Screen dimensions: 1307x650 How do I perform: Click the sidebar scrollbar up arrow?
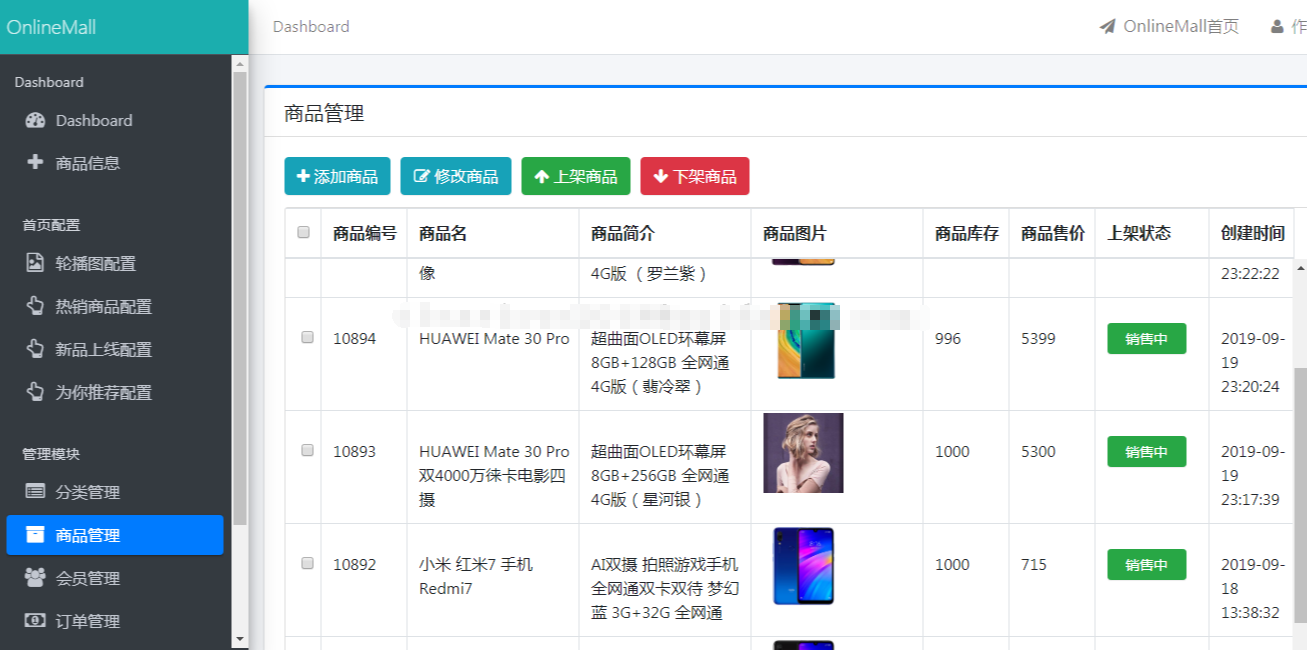pyautogui.click(x=239, y=63)
